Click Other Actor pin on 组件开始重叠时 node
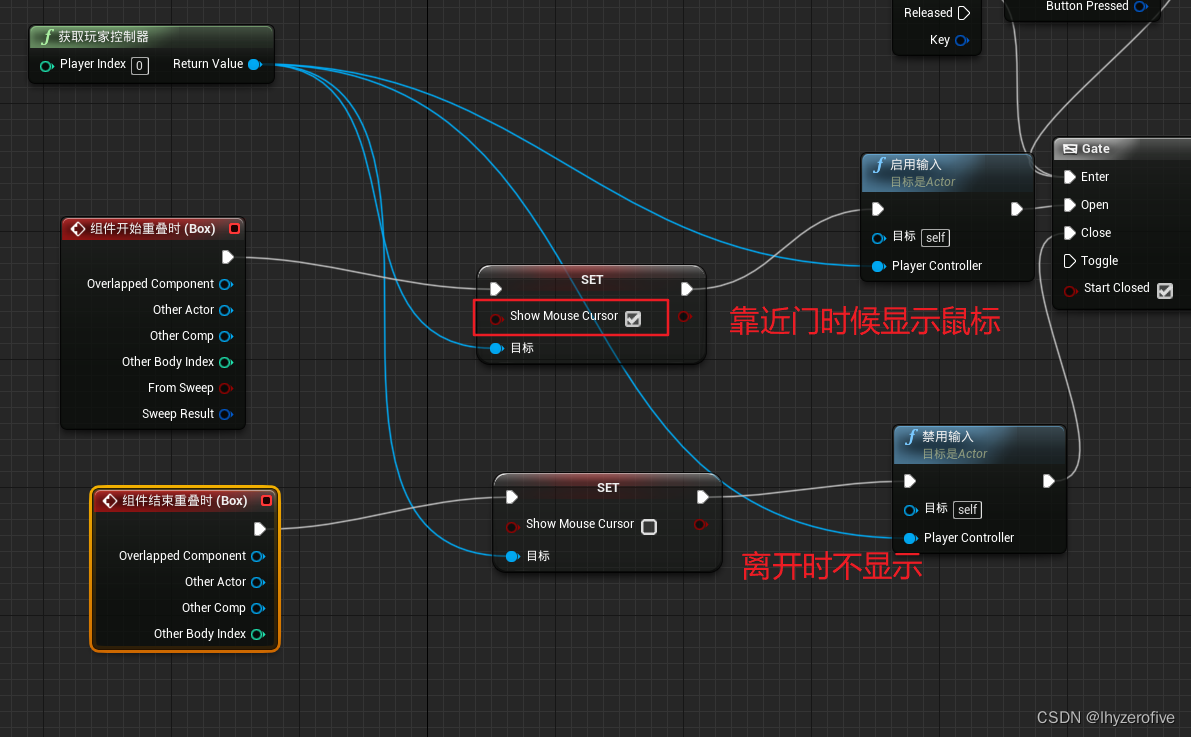Viewport: 1191px width, 737px height. 226,310
